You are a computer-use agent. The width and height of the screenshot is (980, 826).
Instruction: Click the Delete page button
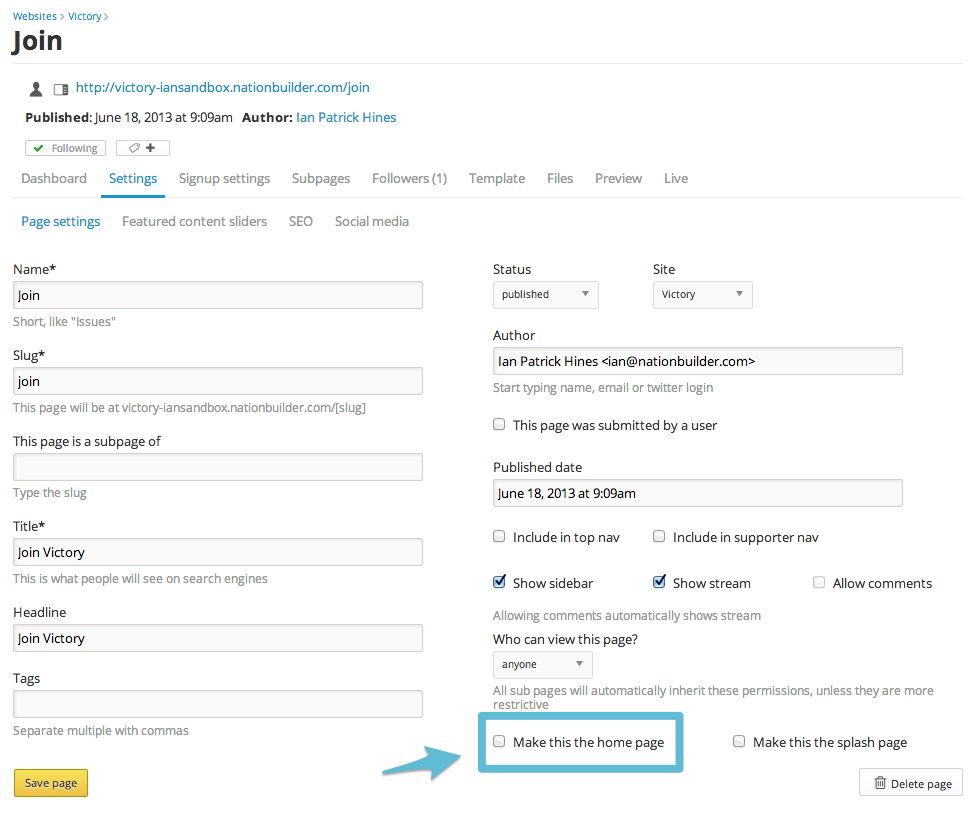point(911,783)
